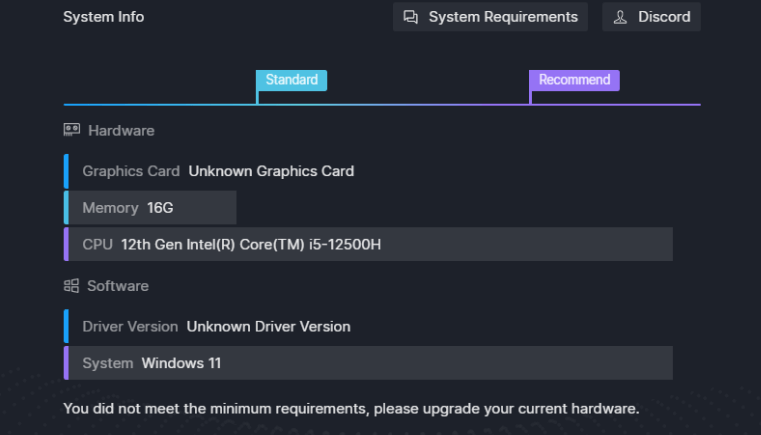This screenshot has height=435, width=761.
Task: Select the Standard marker flag
Action: 292,80
